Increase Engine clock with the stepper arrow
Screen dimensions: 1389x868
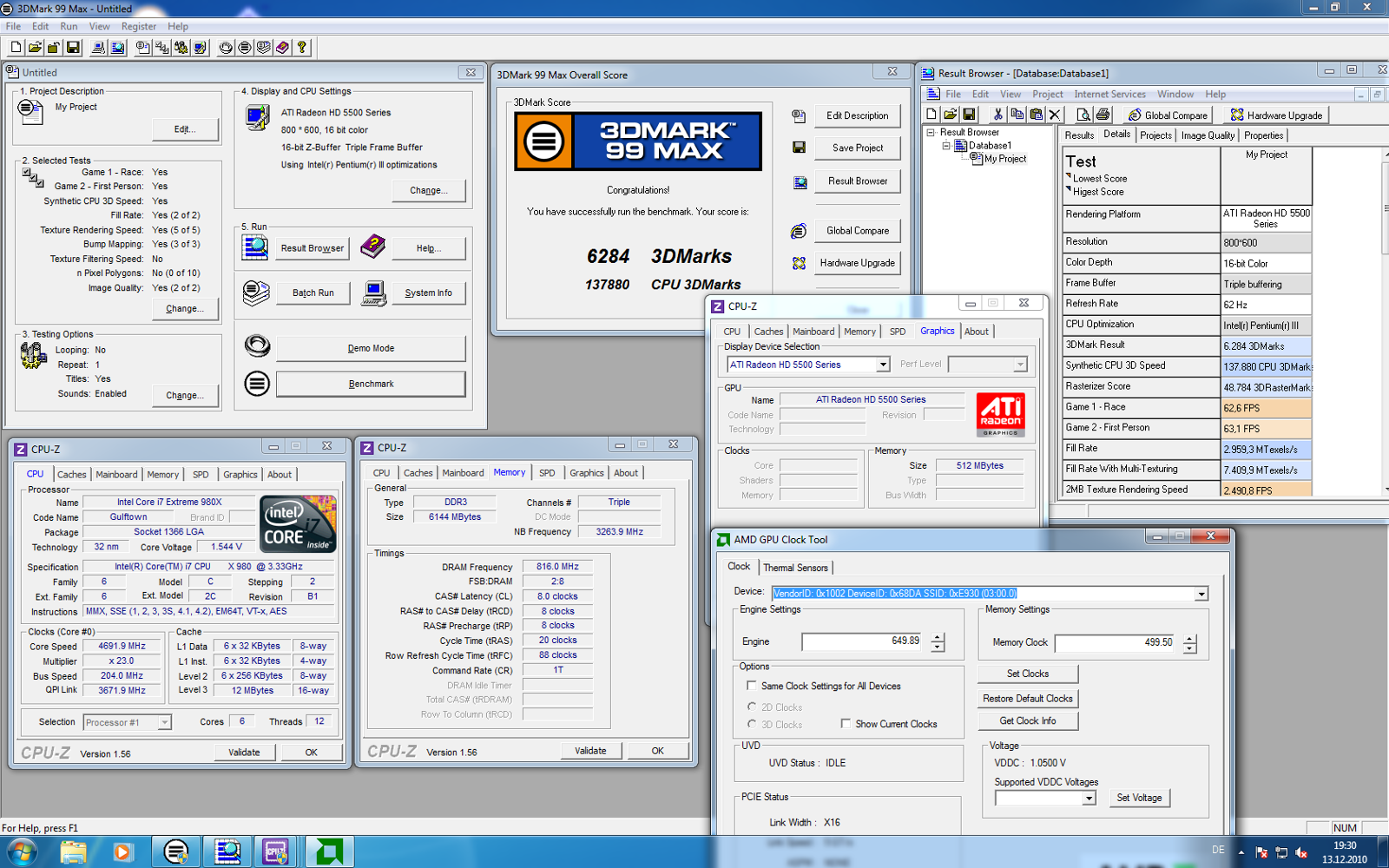click(x=938, y=637)
